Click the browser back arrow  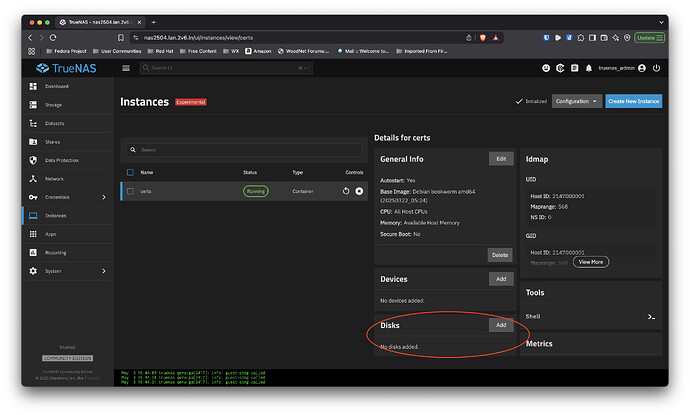coord(30,38)
